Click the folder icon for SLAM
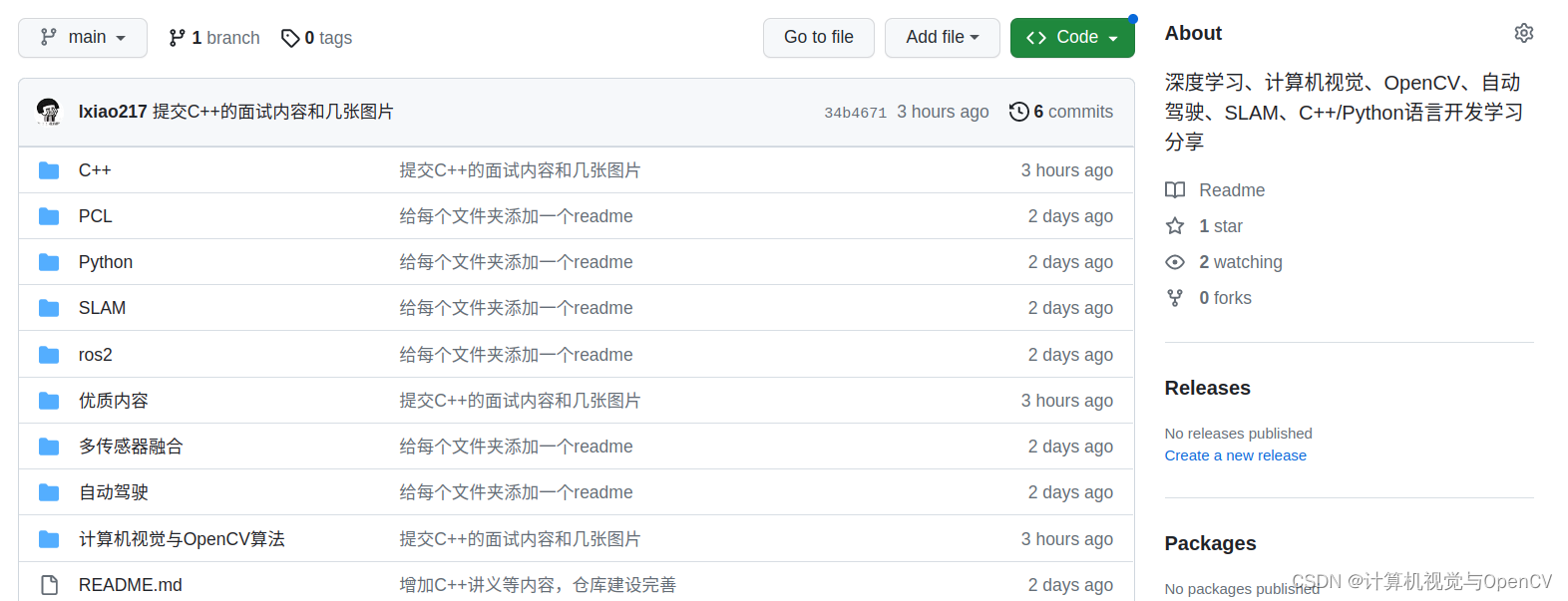This screenshot has height=601, width=1568. coord(49,308)
